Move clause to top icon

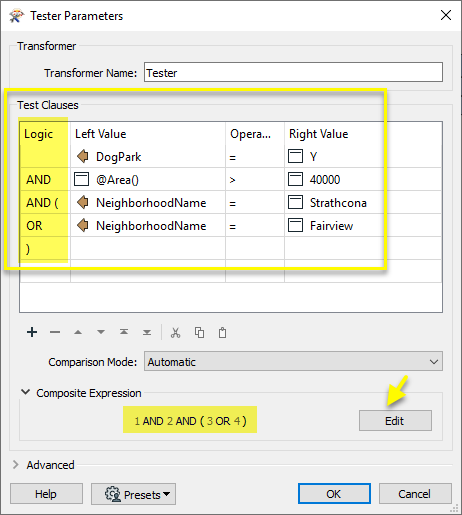coord(124,332)
